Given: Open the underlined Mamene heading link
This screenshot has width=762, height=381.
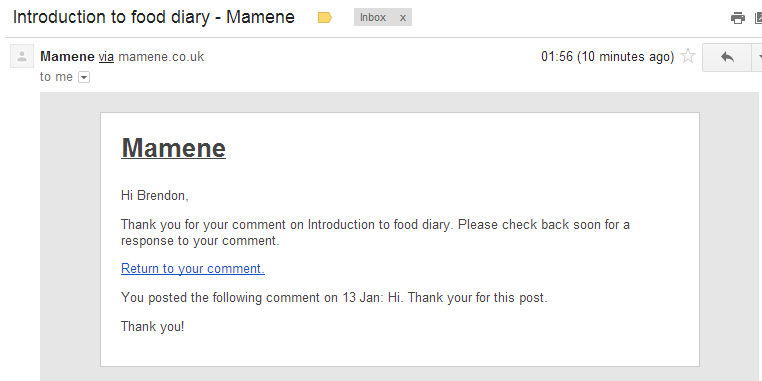Looking at the screenshot, I should 173,148.
